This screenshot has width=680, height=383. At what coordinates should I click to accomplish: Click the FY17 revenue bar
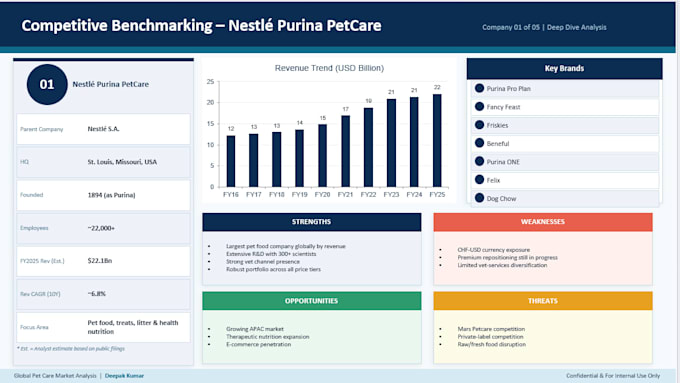pos(254,160)
